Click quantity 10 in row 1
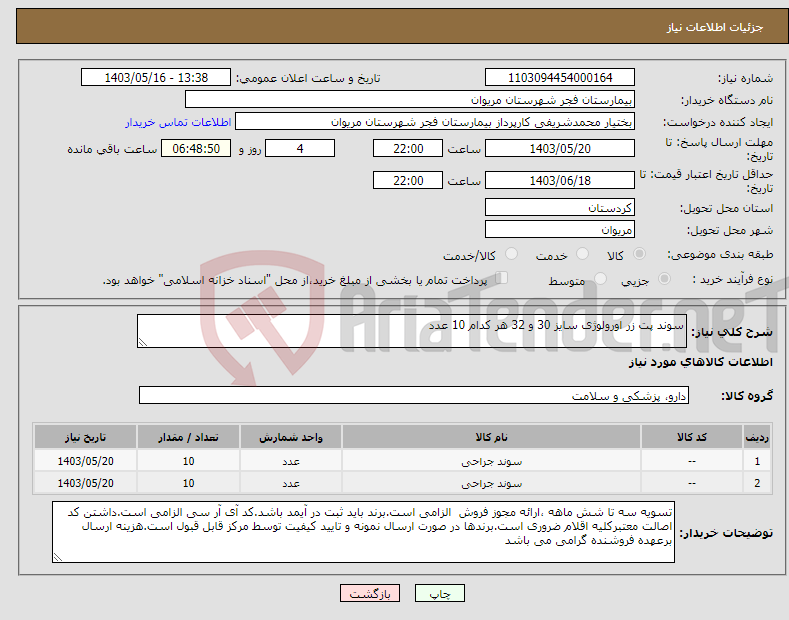The width and height of the screenshot is (789, 620). (188, 461)
